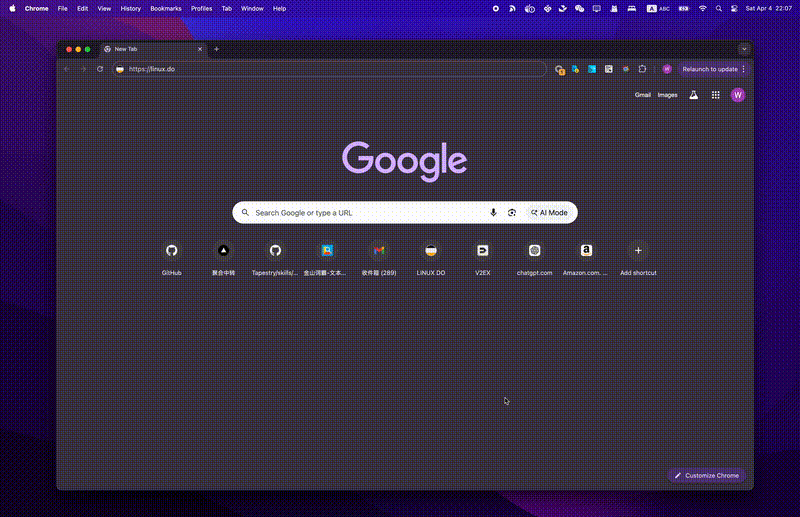Click the cyan square extension icon
The image size is (800, 517).
click(592, 69)
